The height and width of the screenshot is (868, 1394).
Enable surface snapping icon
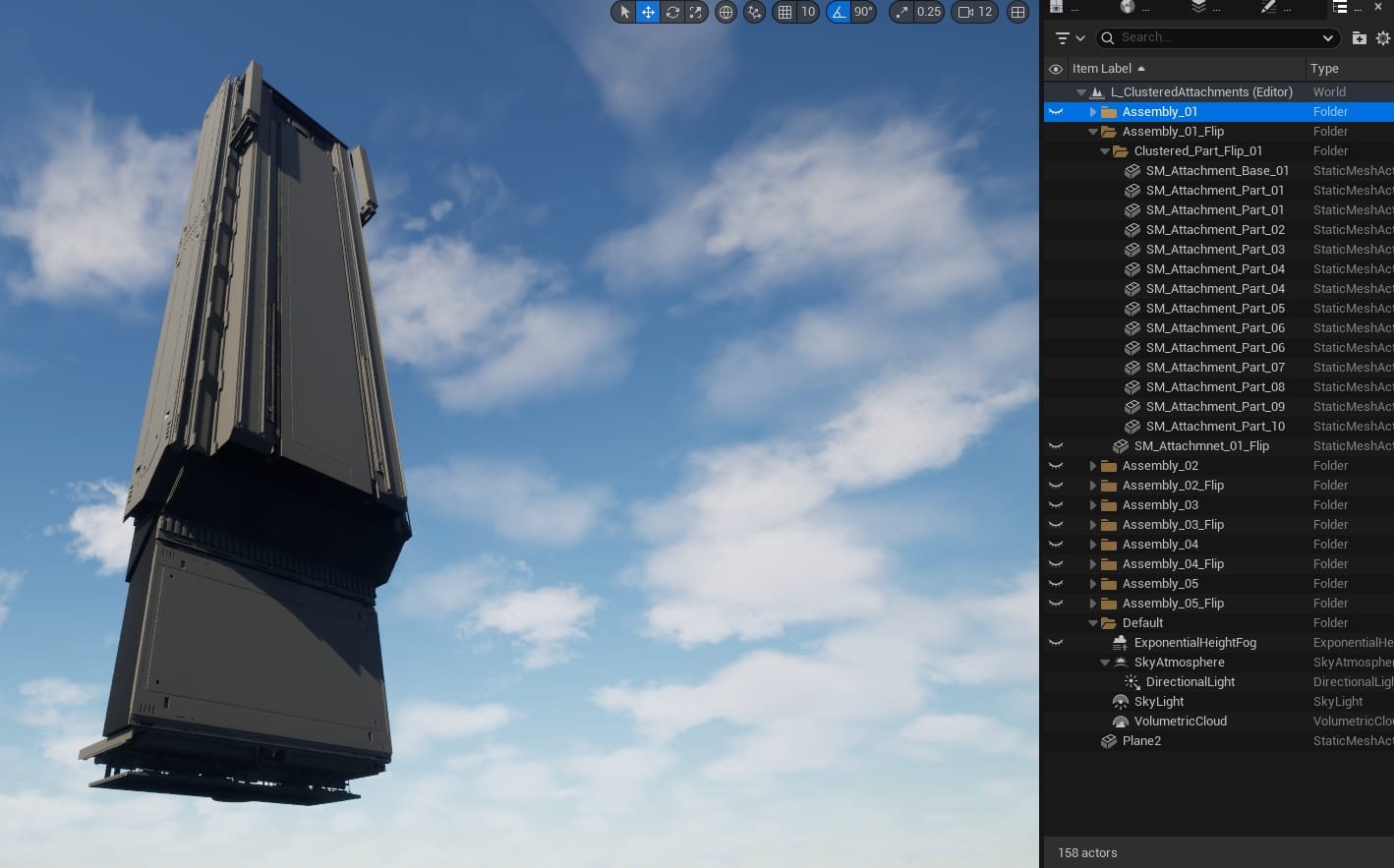[754, 12]
